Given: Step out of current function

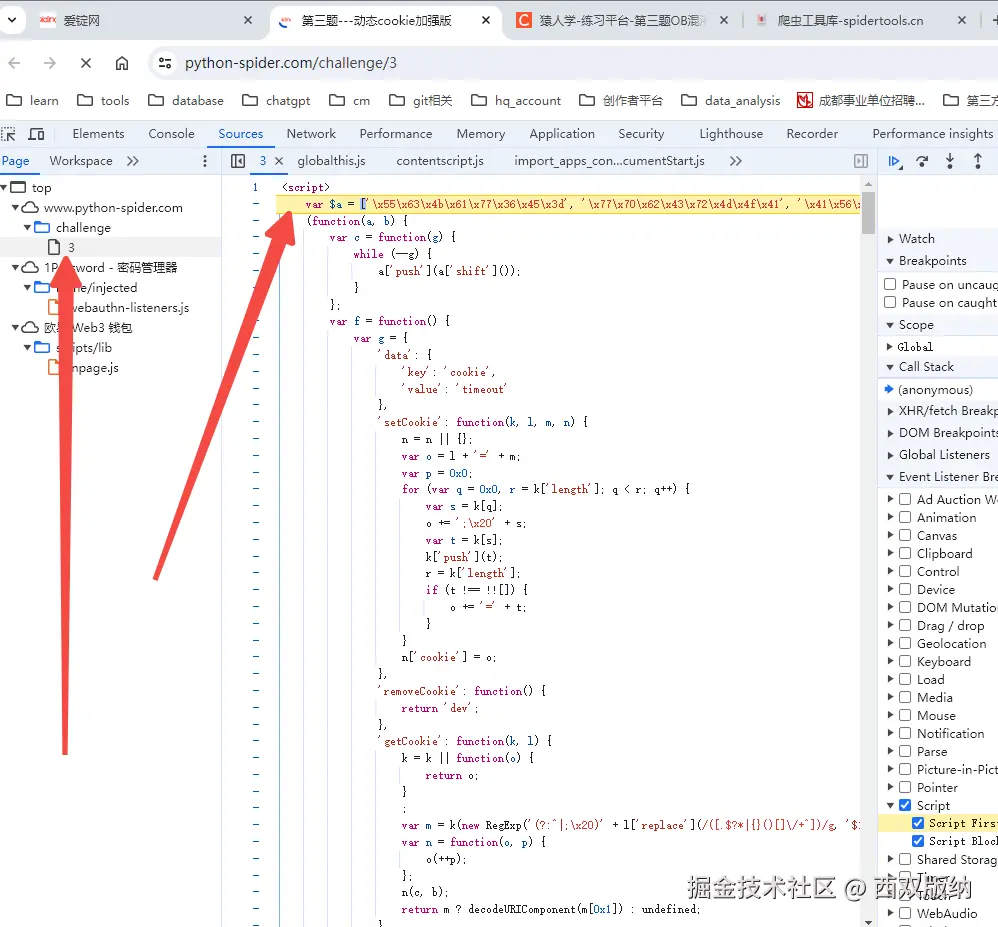Looking at the screenshot, I should click(x=978, y=161).
